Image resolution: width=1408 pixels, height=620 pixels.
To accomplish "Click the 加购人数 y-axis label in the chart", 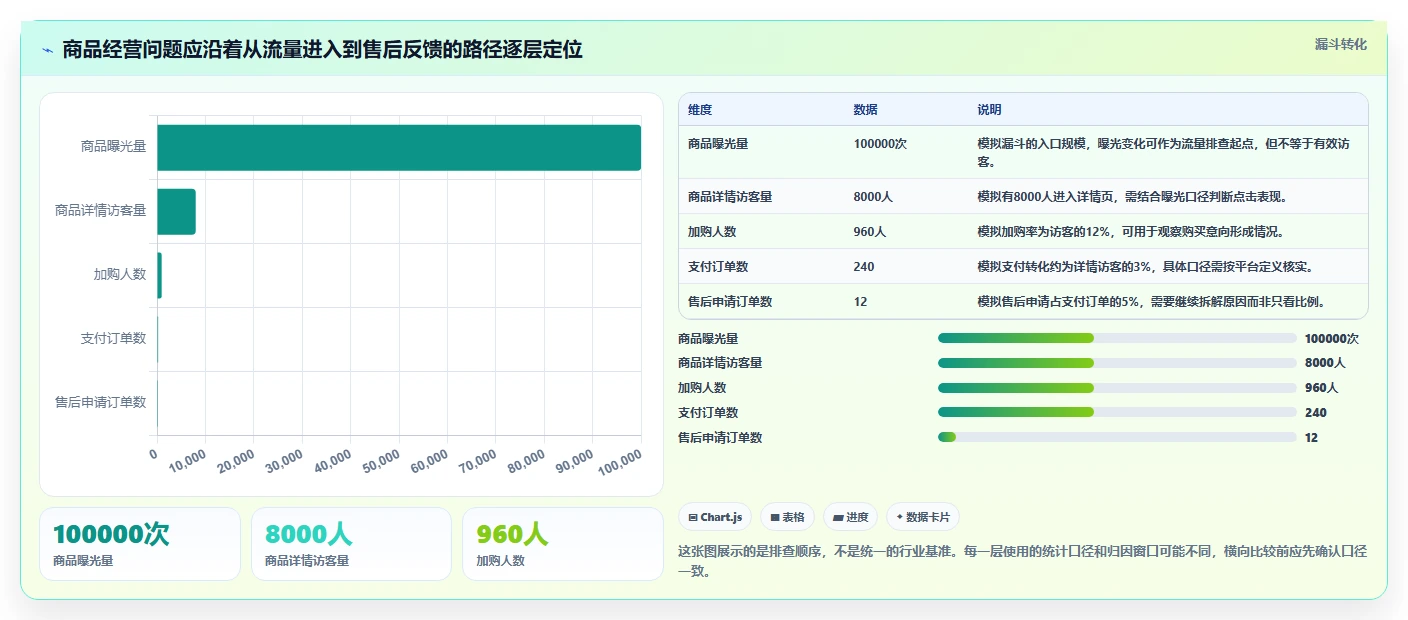I will [x=120, y=275].
